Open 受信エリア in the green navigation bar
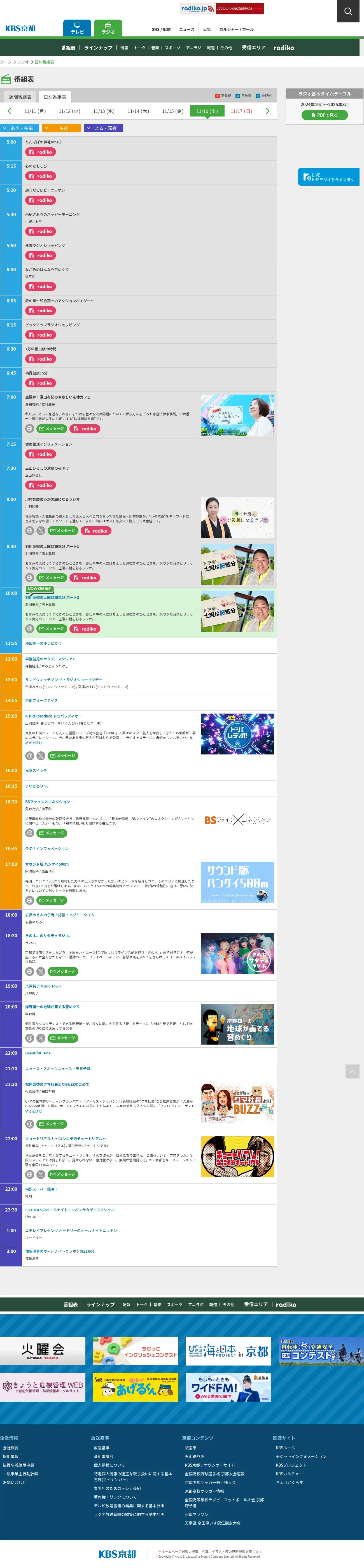 click(254, 48)
